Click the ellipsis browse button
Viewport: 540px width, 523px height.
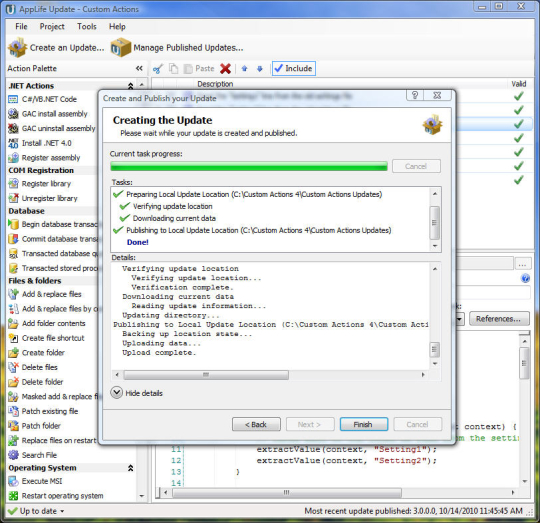pyautogui.click(x=522, y=264)
